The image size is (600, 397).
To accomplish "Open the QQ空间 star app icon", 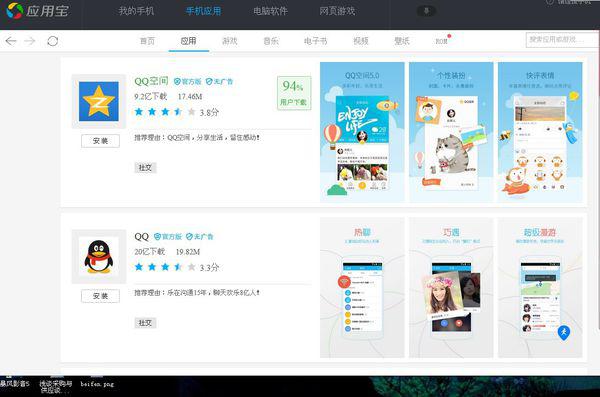I will click(x=99, y=101).
